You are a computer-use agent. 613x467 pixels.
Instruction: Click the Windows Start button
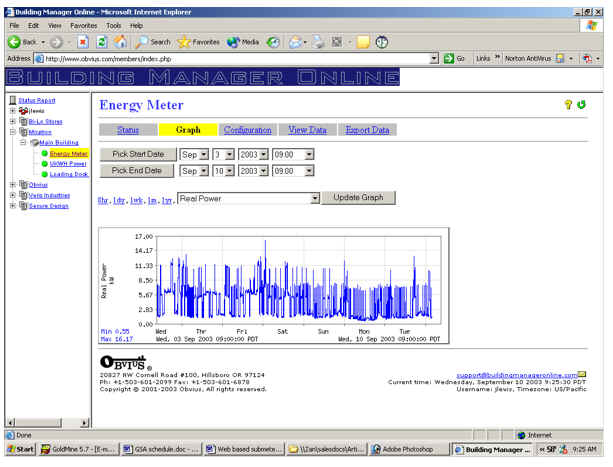(21, 449)
